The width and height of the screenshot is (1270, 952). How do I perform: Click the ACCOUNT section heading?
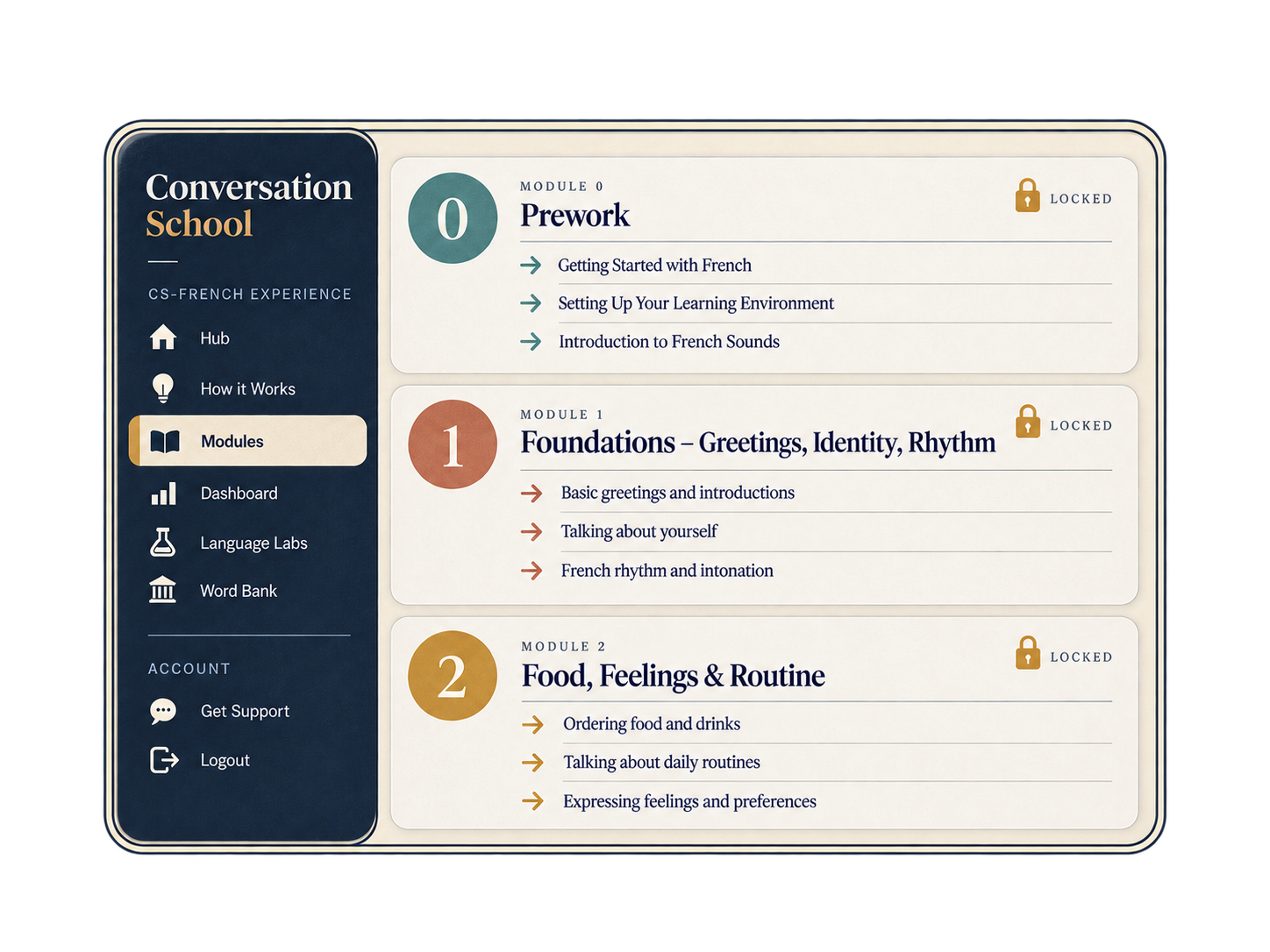189,669
